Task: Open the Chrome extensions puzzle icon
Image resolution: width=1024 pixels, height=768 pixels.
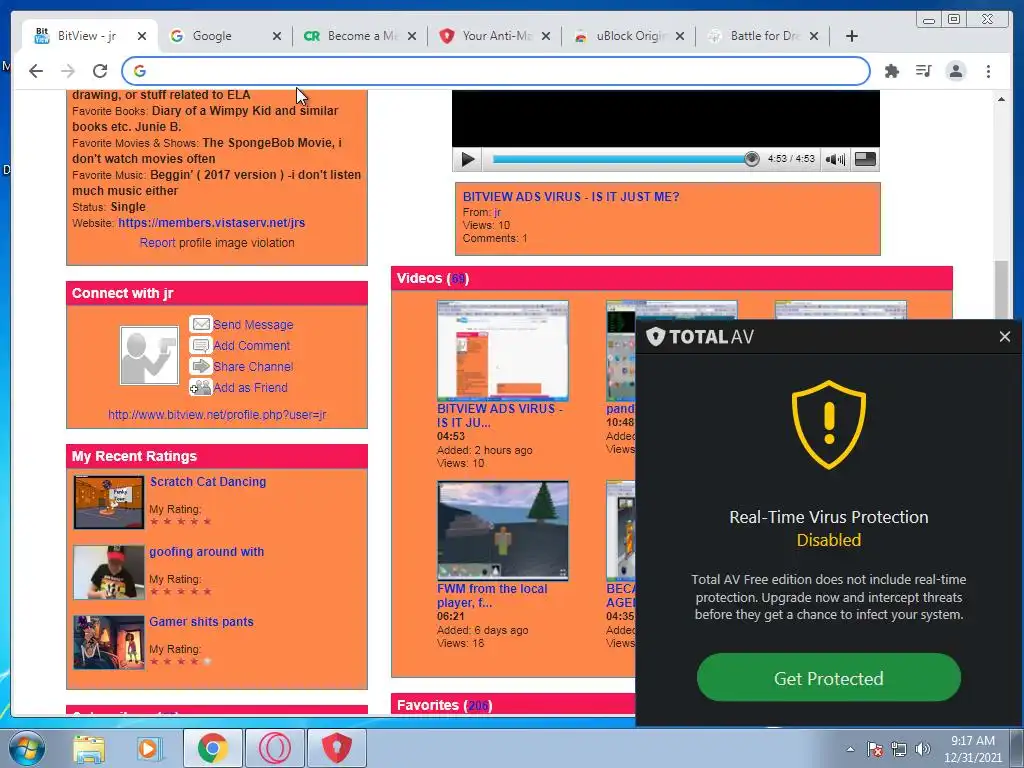Action: [x=891, y=71]
